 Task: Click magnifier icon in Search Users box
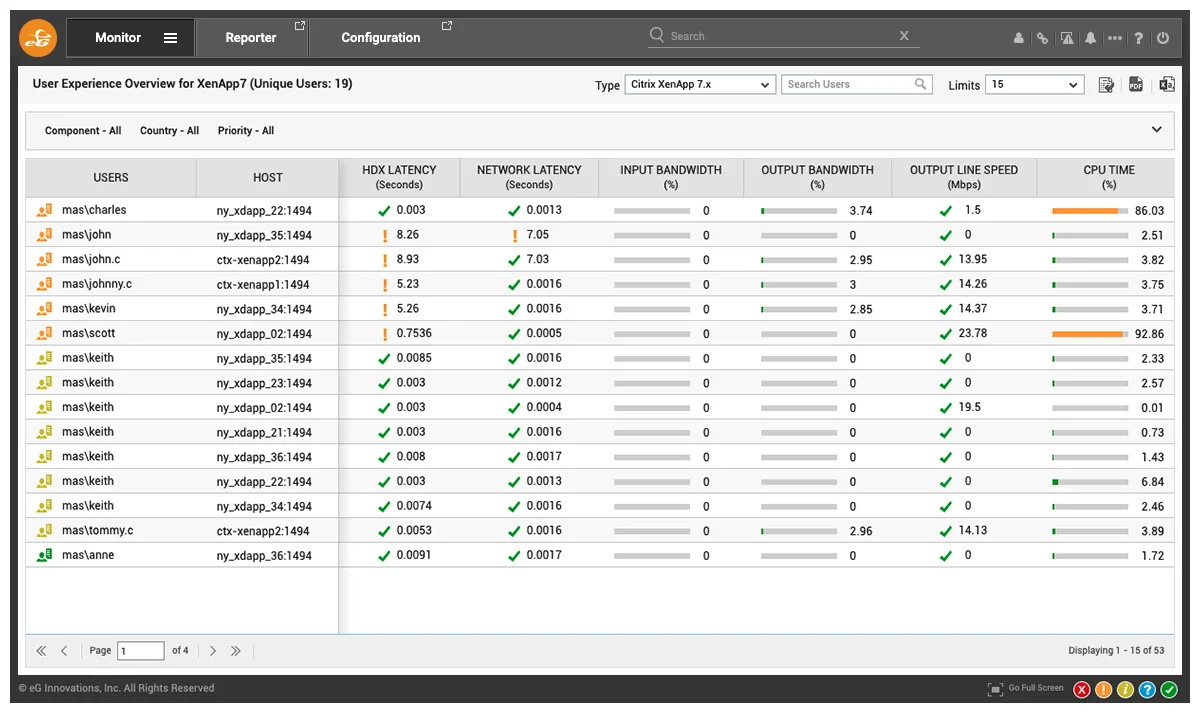click(921, 84)
